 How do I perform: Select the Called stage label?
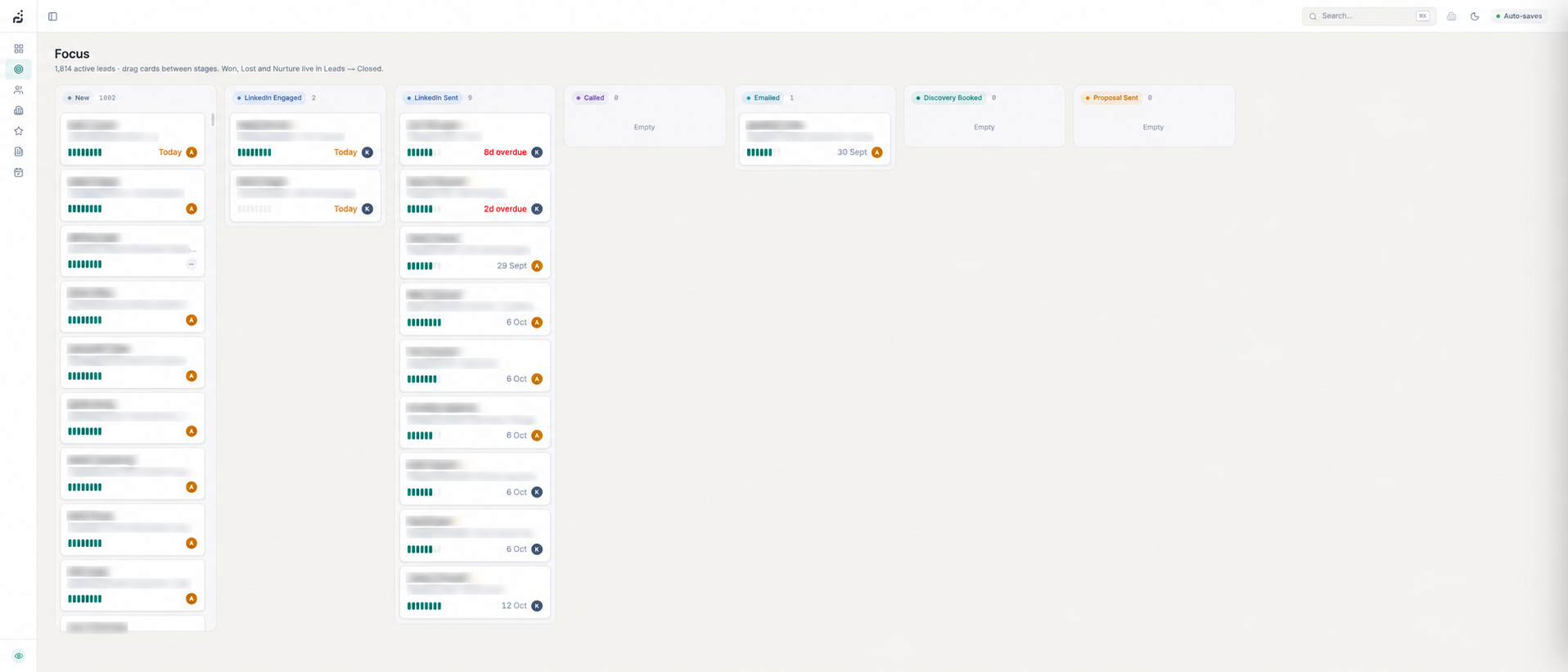pos(590,98)
